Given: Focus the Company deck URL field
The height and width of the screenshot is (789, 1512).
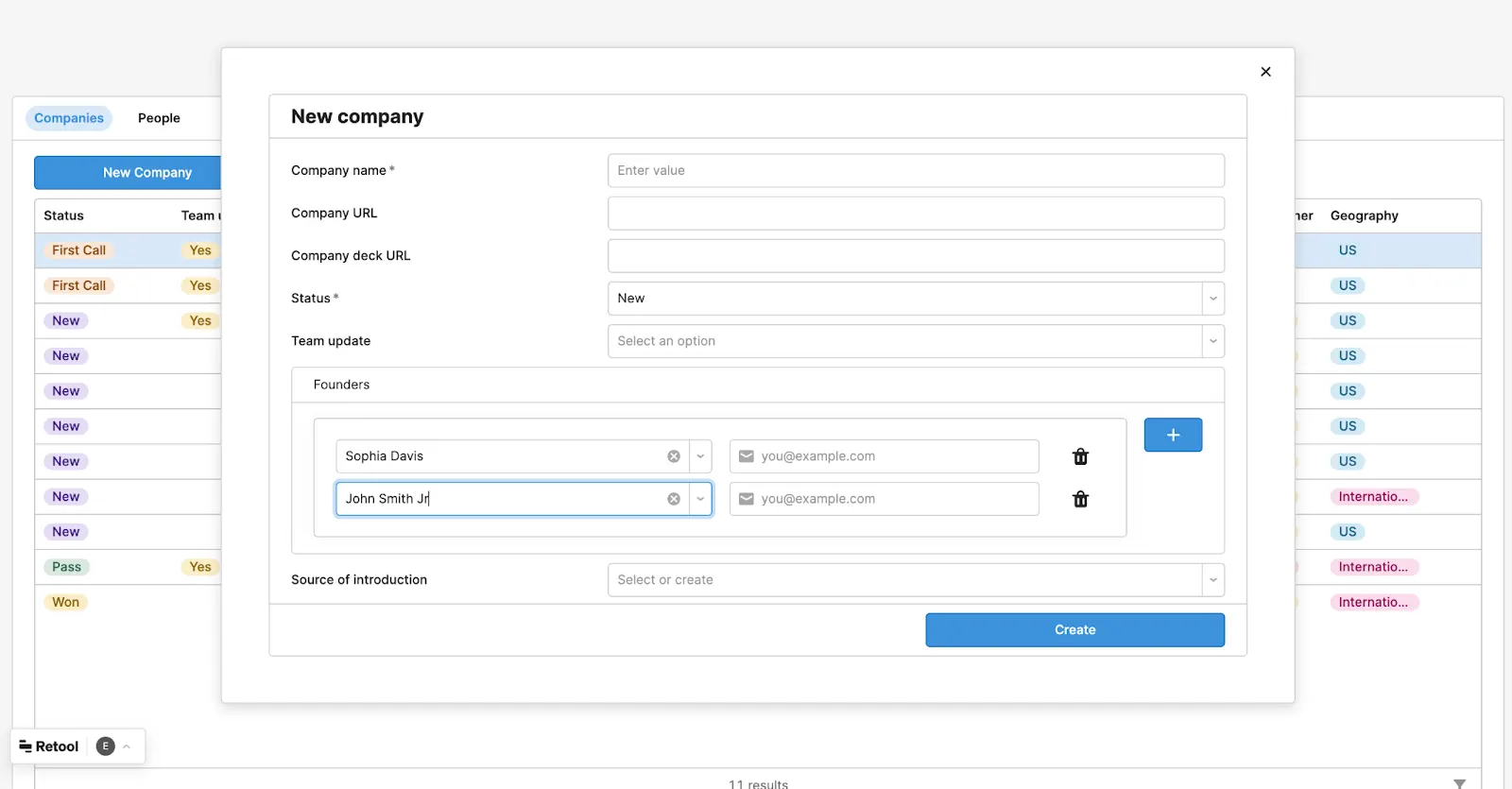Looking at the screenshot, I should tap(916, 256).
